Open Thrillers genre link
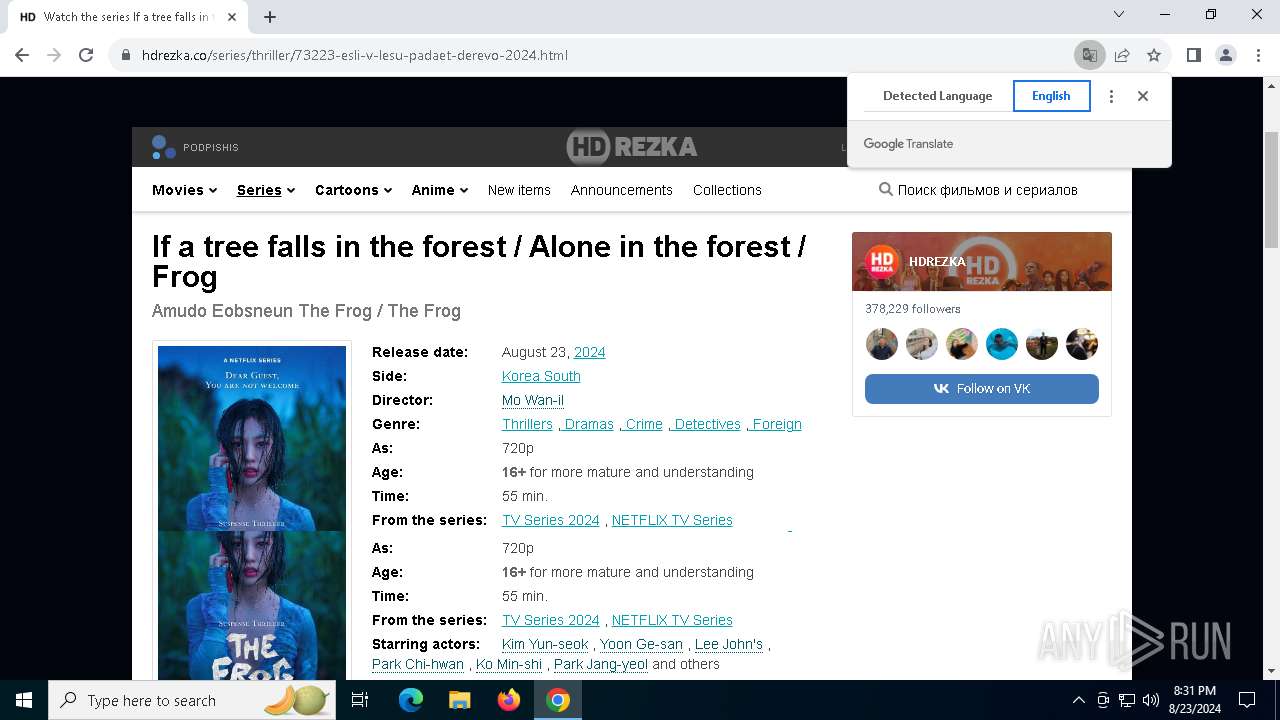Viewport: 1280px width, 720px height. 527,424
